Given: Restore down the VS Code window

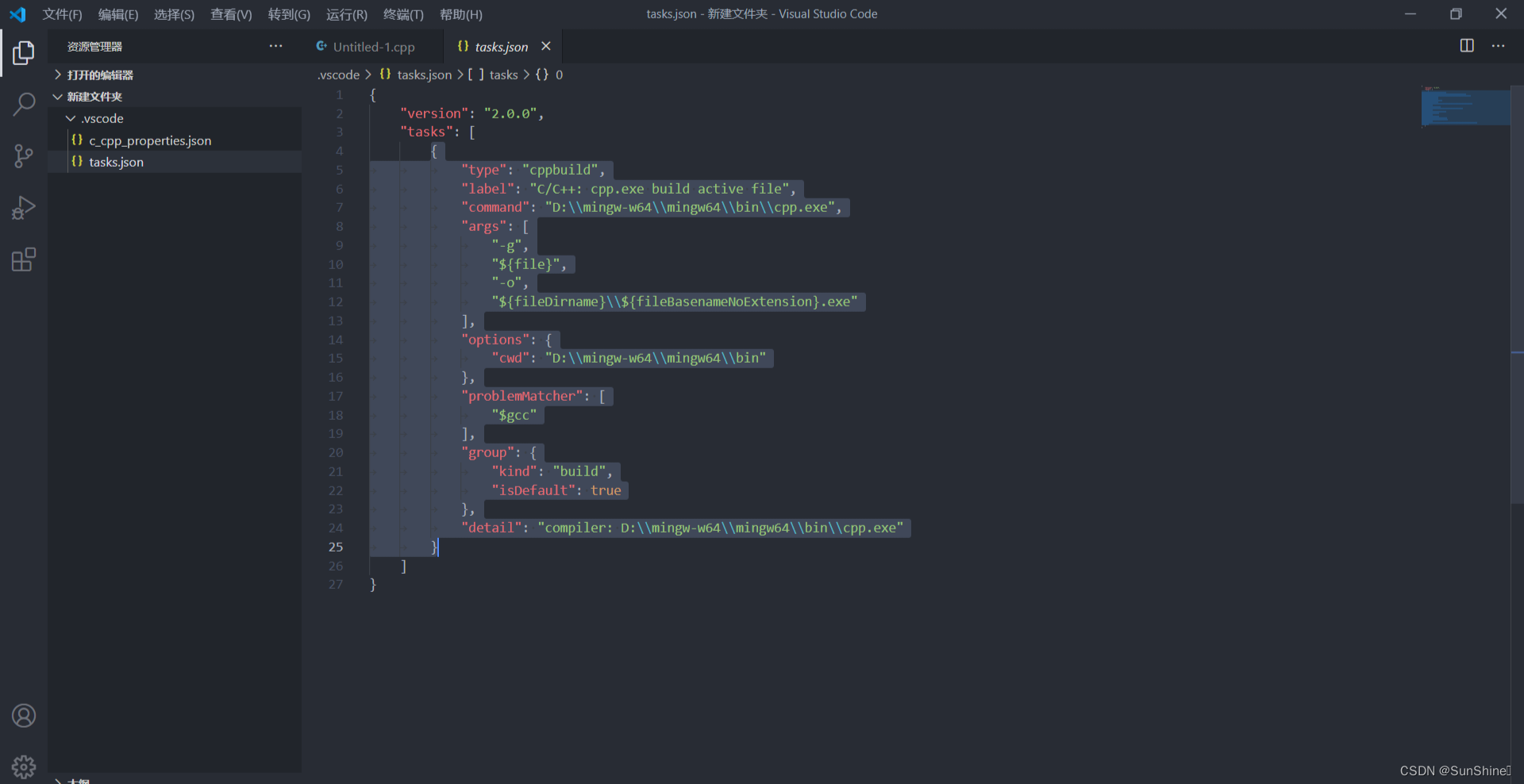Looking at the screenshot, I should click(x=1456, y=14).
